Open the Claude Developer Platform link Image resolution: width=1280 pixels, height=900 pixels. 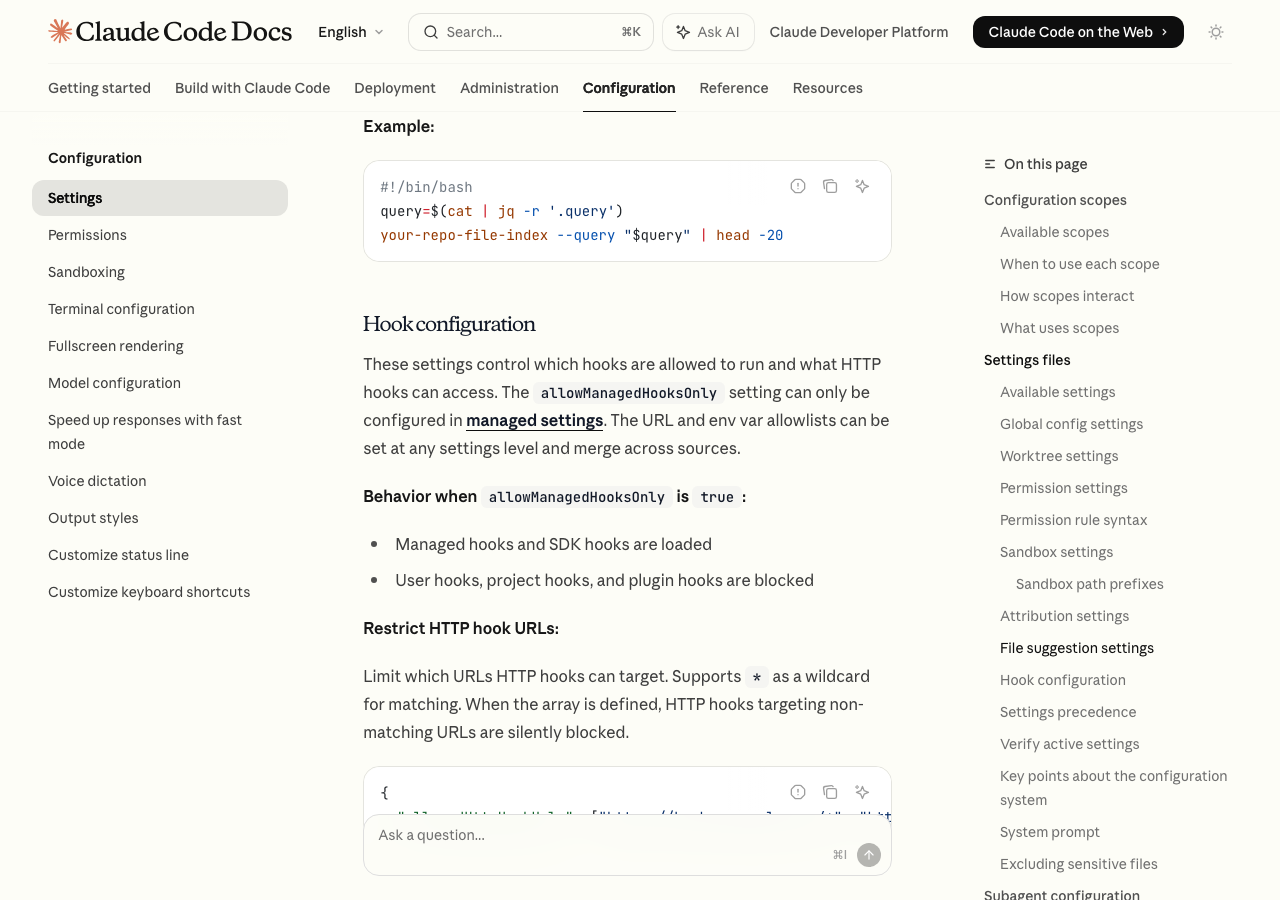click(858, 32)
